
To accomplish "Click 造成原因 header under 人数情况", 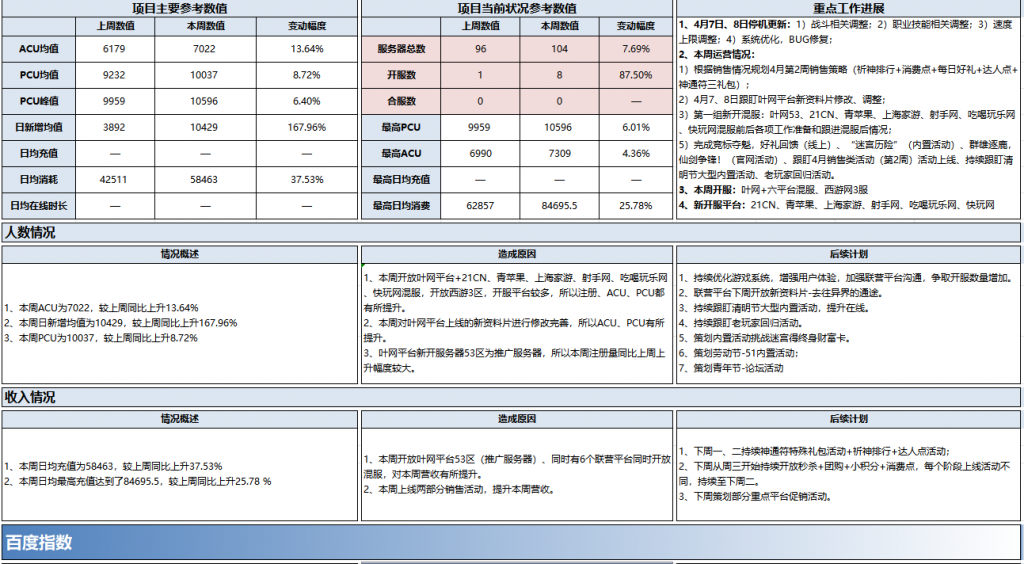I will click(x=517, y=255).
